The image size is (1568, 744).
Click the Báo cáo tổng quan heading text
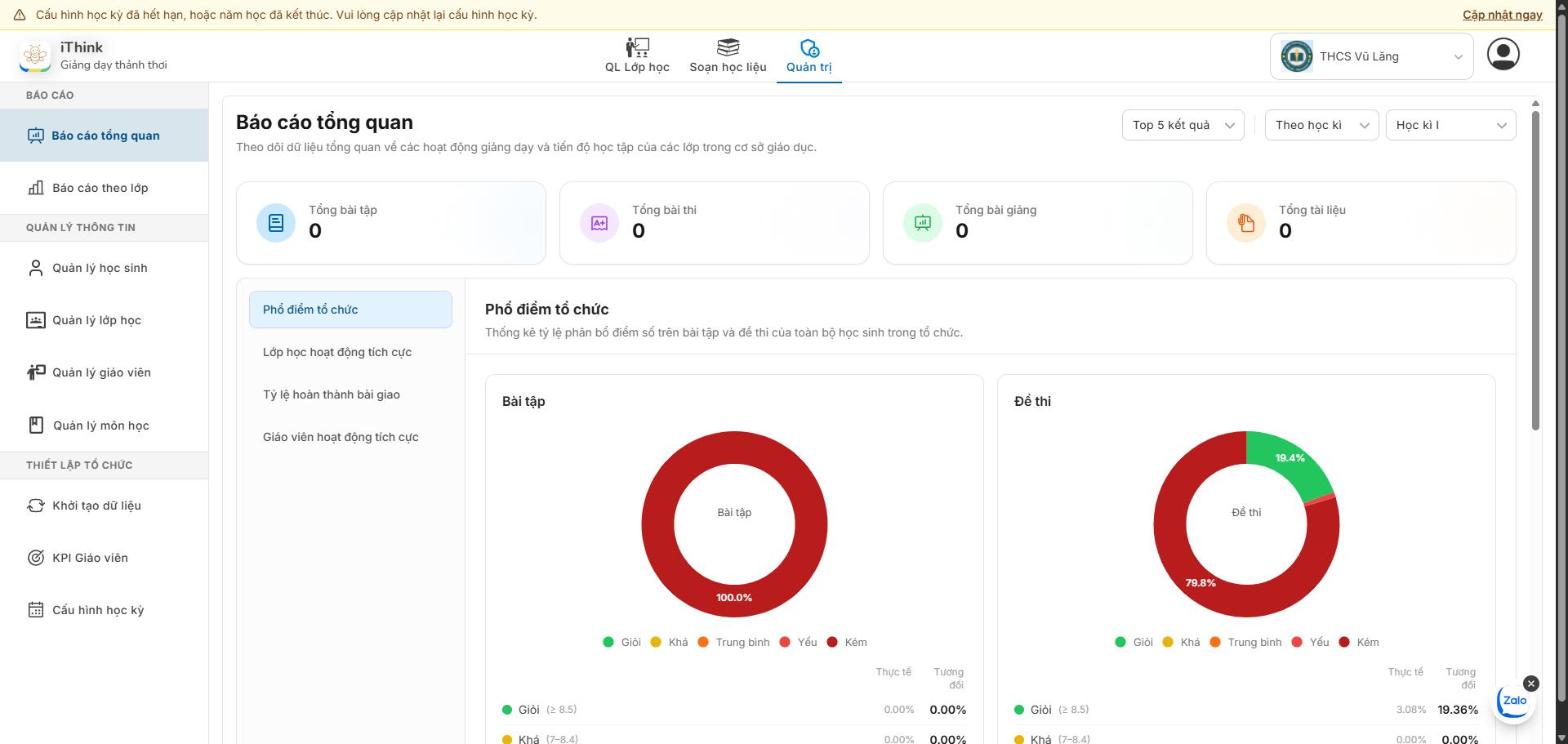[x=324, y=122]
